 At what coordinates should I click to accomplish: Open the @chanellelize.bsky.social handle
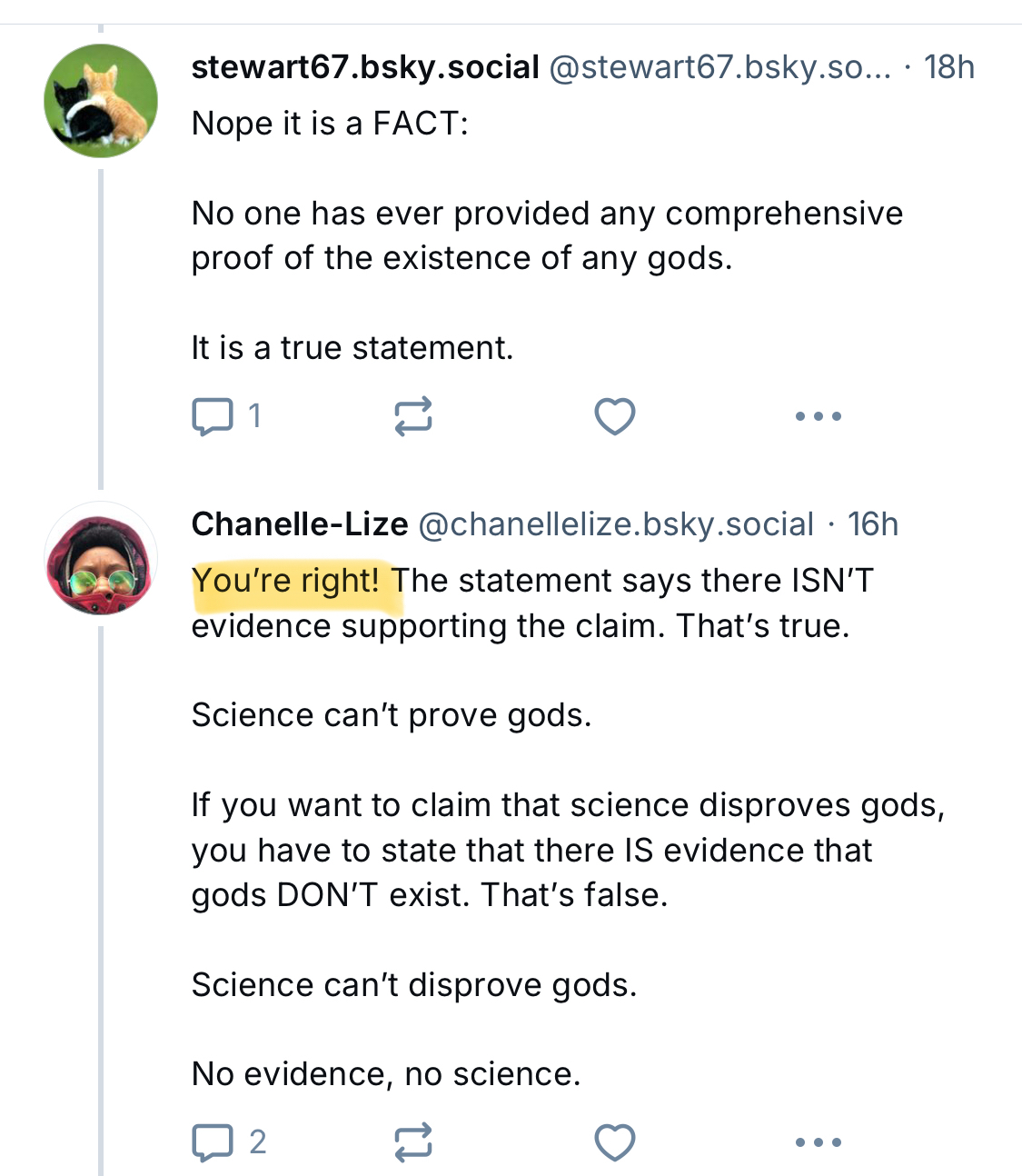(616, 524)
